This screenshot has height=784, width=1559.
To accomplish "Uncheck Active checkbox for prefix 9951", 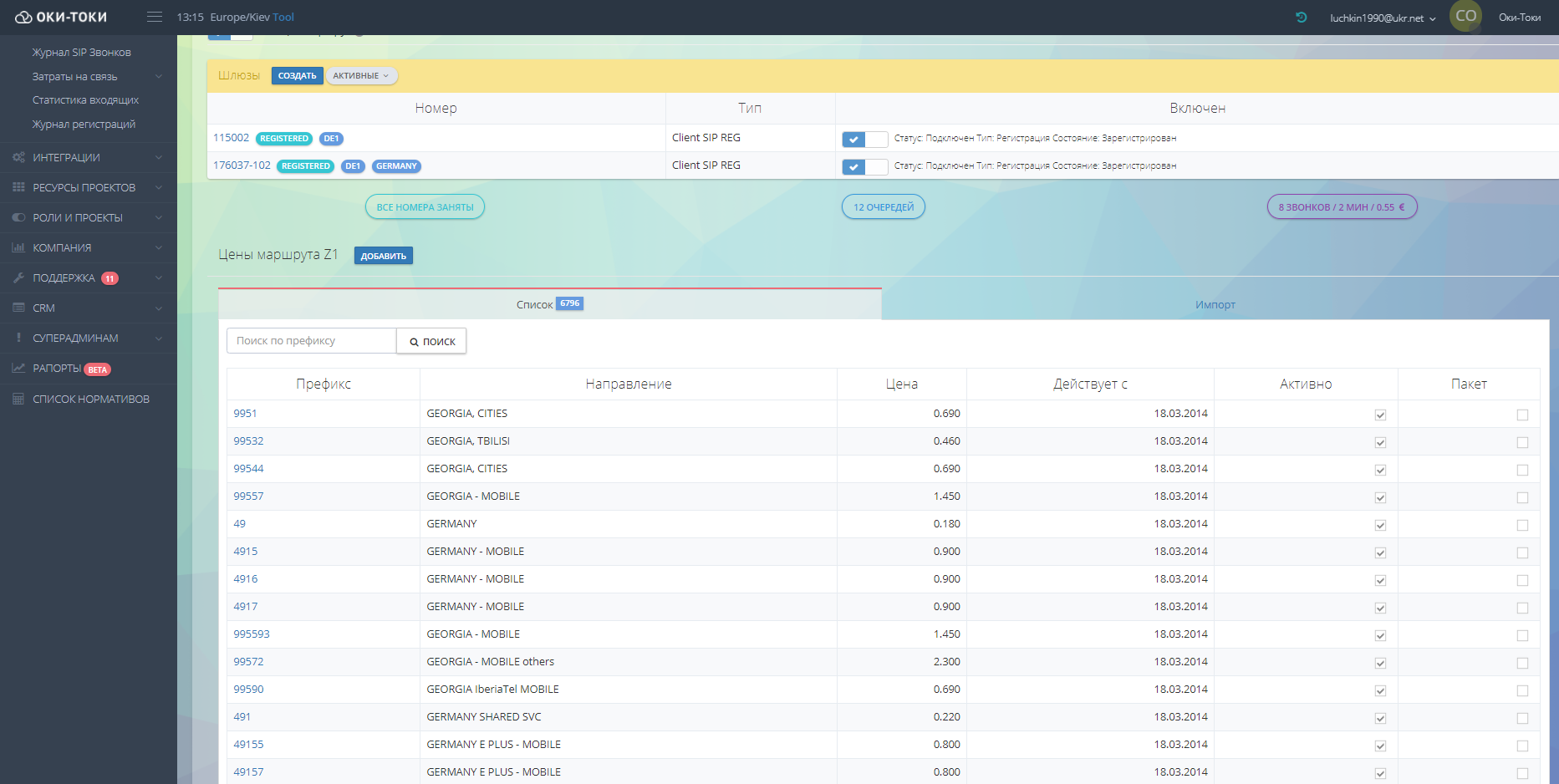I will point(1380,415).
